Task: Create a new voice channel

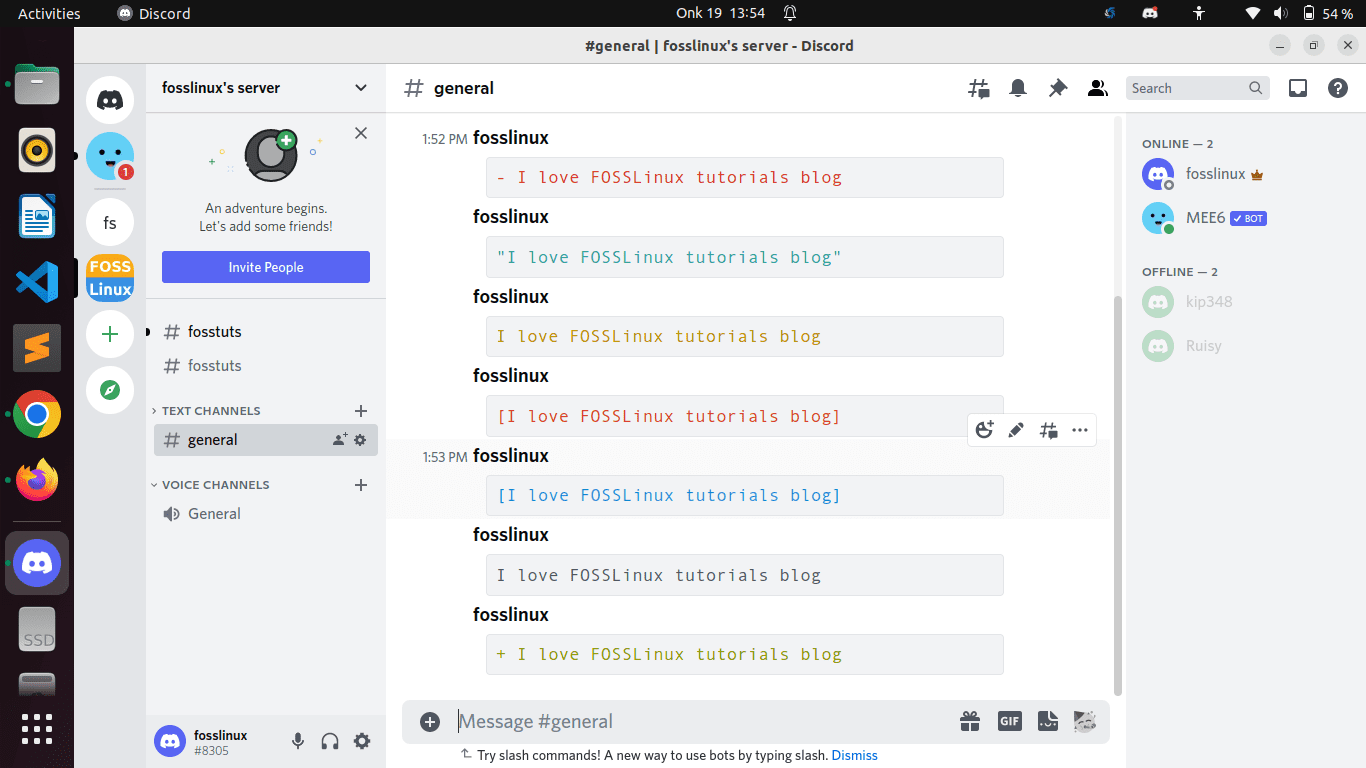Action: (361, 485)
